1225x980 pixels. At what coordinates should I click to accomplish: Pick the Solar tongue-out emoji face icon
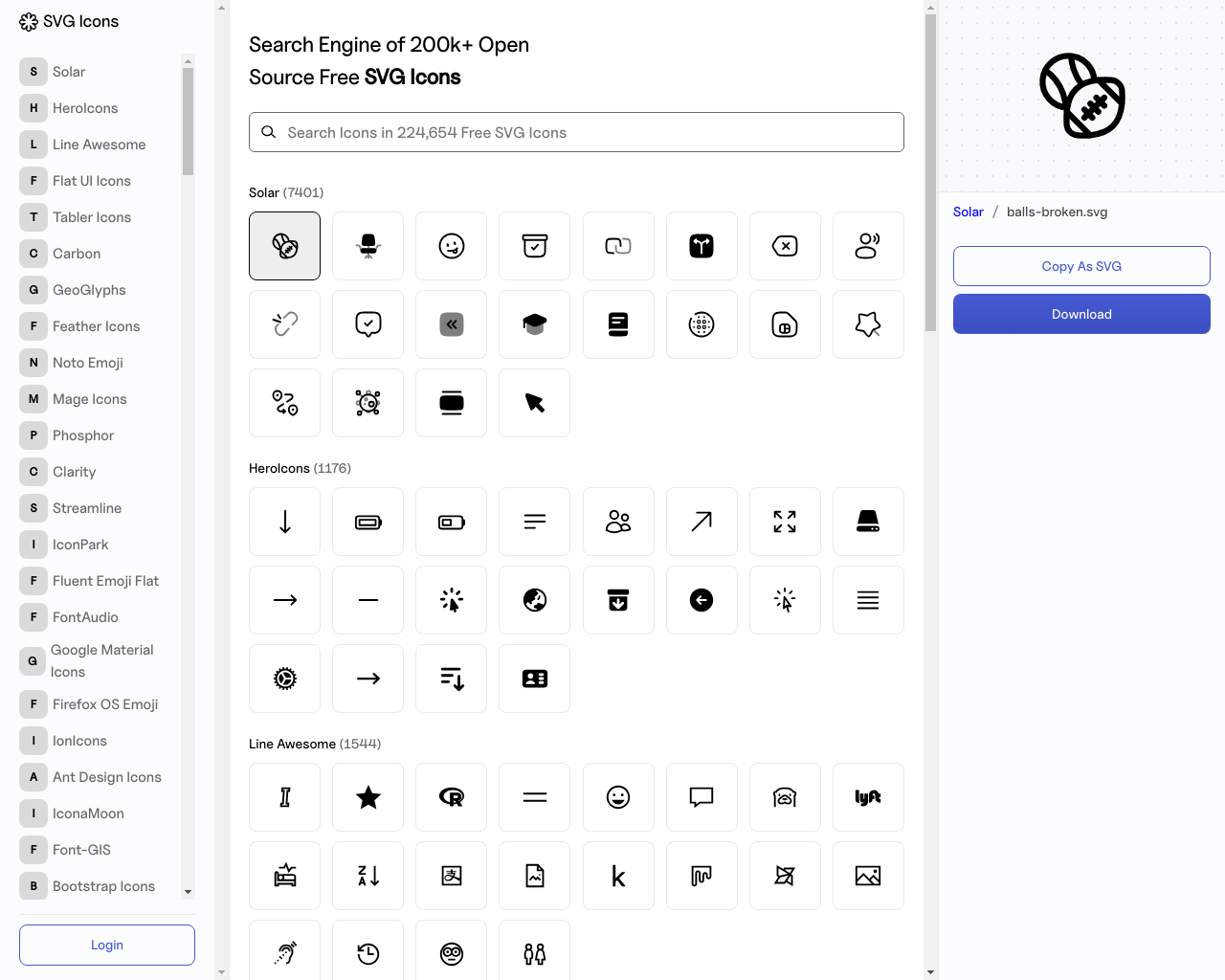[452, 246]
